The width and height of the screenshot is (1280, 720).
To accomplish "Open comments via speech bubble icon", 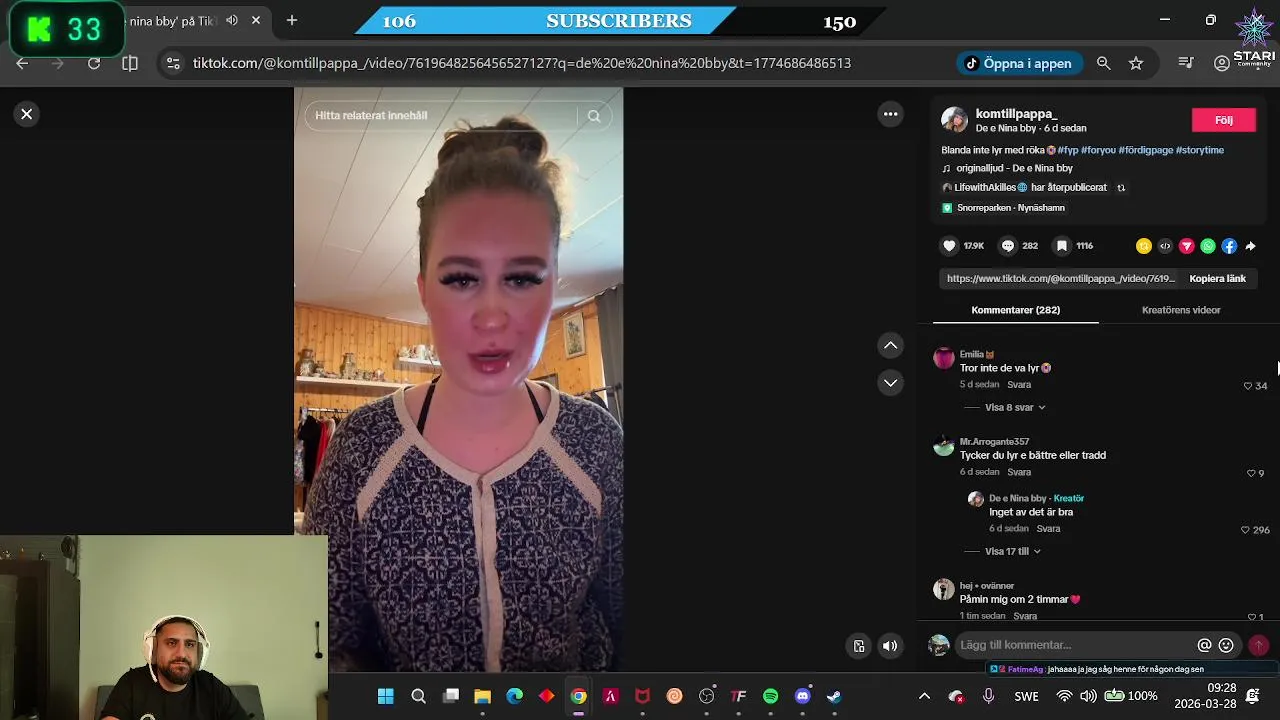I will [x=1008, y=246].
